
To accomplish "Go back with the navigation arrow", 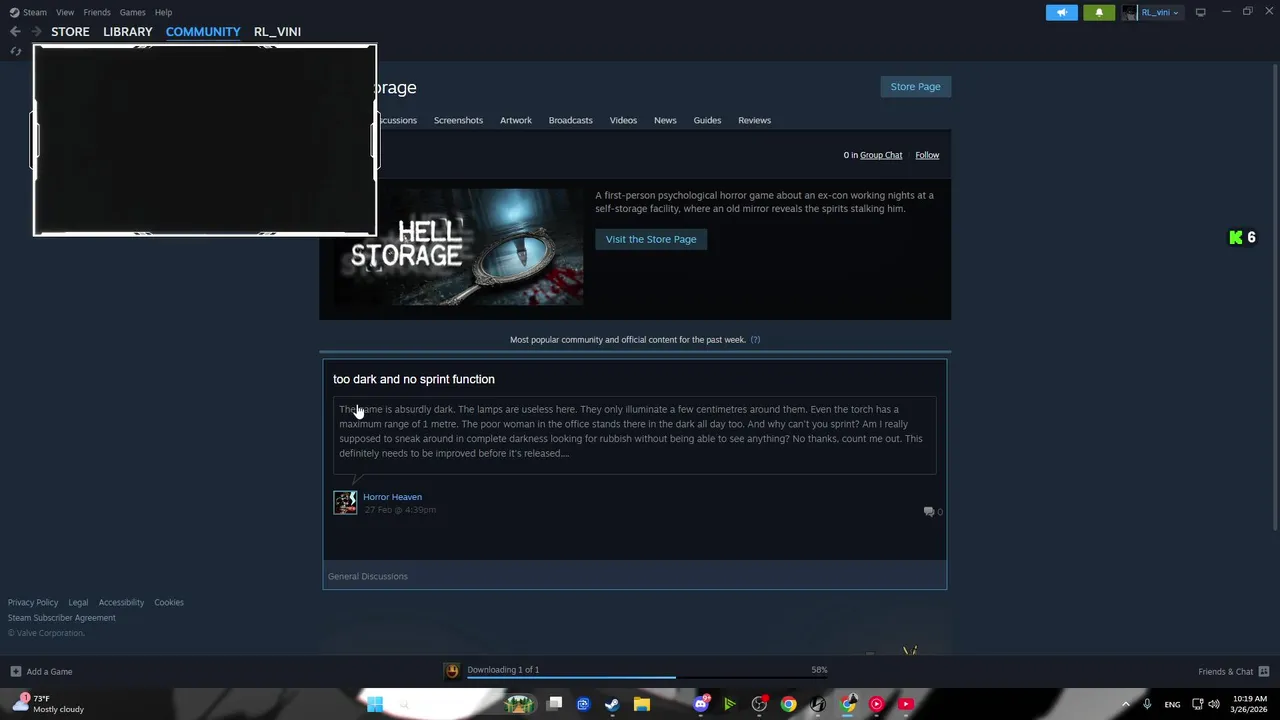I will (x=15, y=31).
